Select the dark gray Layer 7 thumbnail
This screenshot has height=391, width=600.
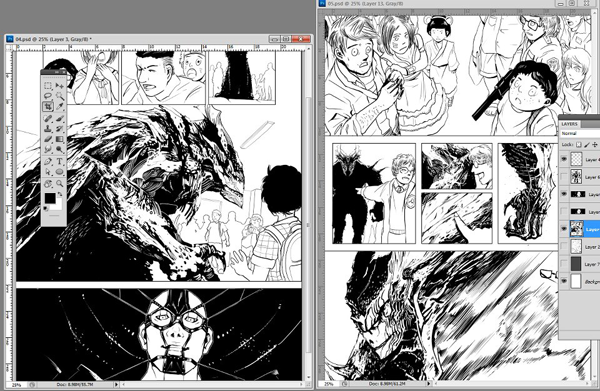(576, 264)
